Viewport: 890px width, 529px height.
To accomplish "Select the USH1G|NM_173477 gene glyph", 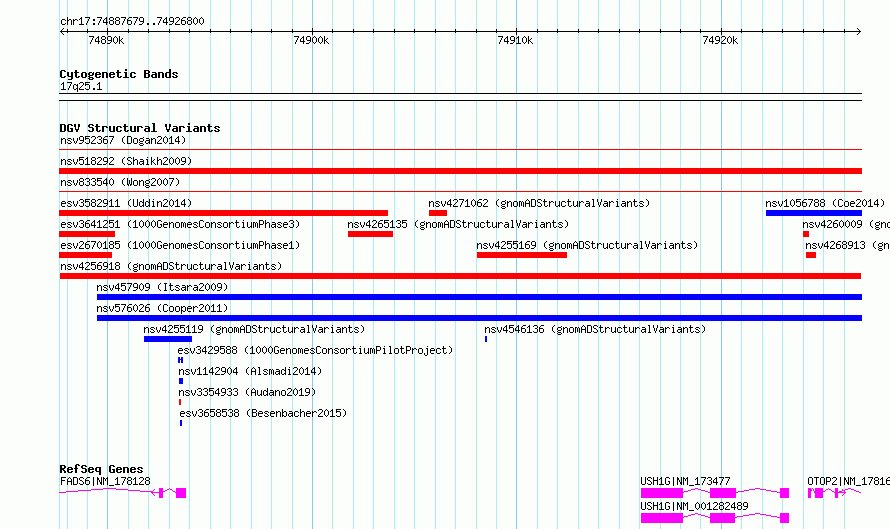I will [x=715, y=493].
